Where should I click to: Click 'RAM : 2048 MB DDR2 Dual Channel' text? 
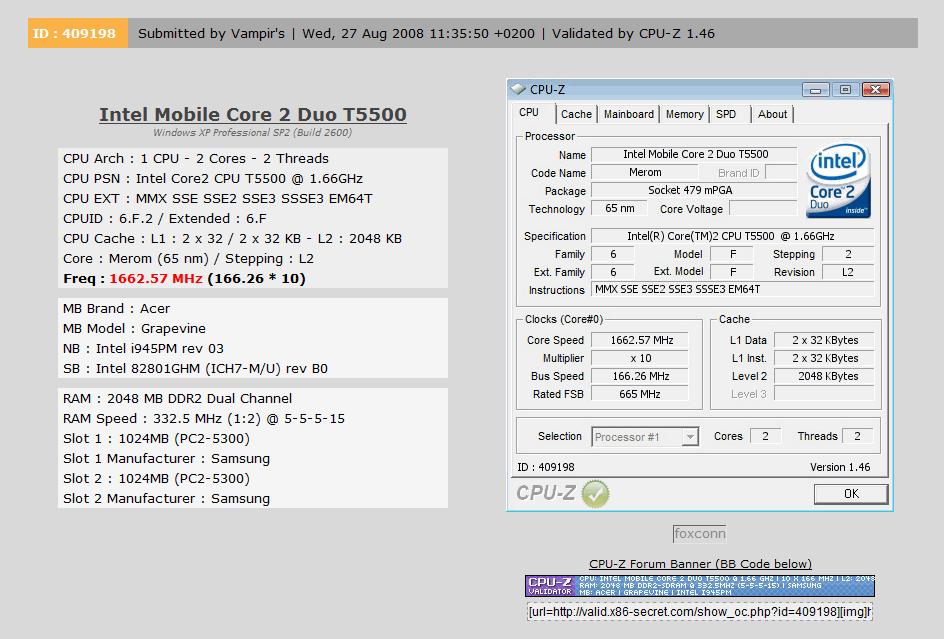coord(178,398)
